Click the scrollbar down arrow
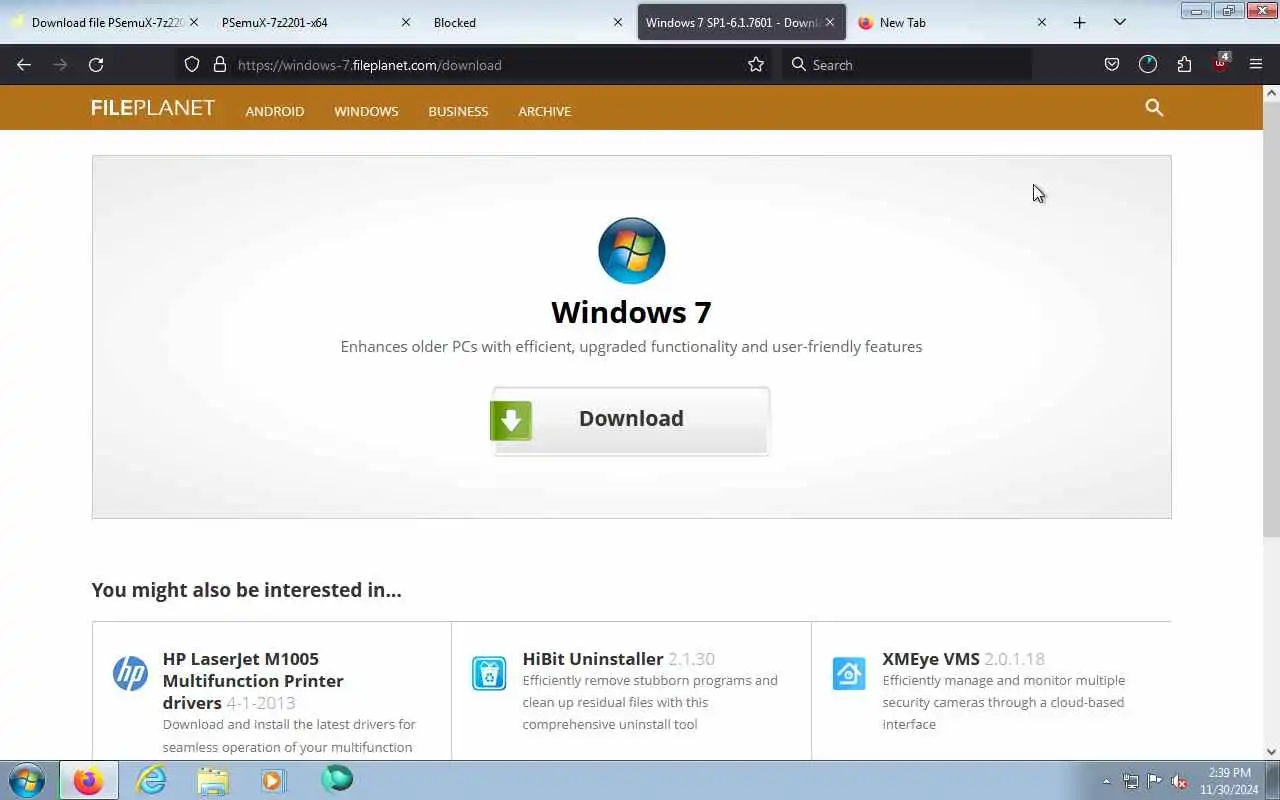The image size is (1280, 800). [1271, 752]
